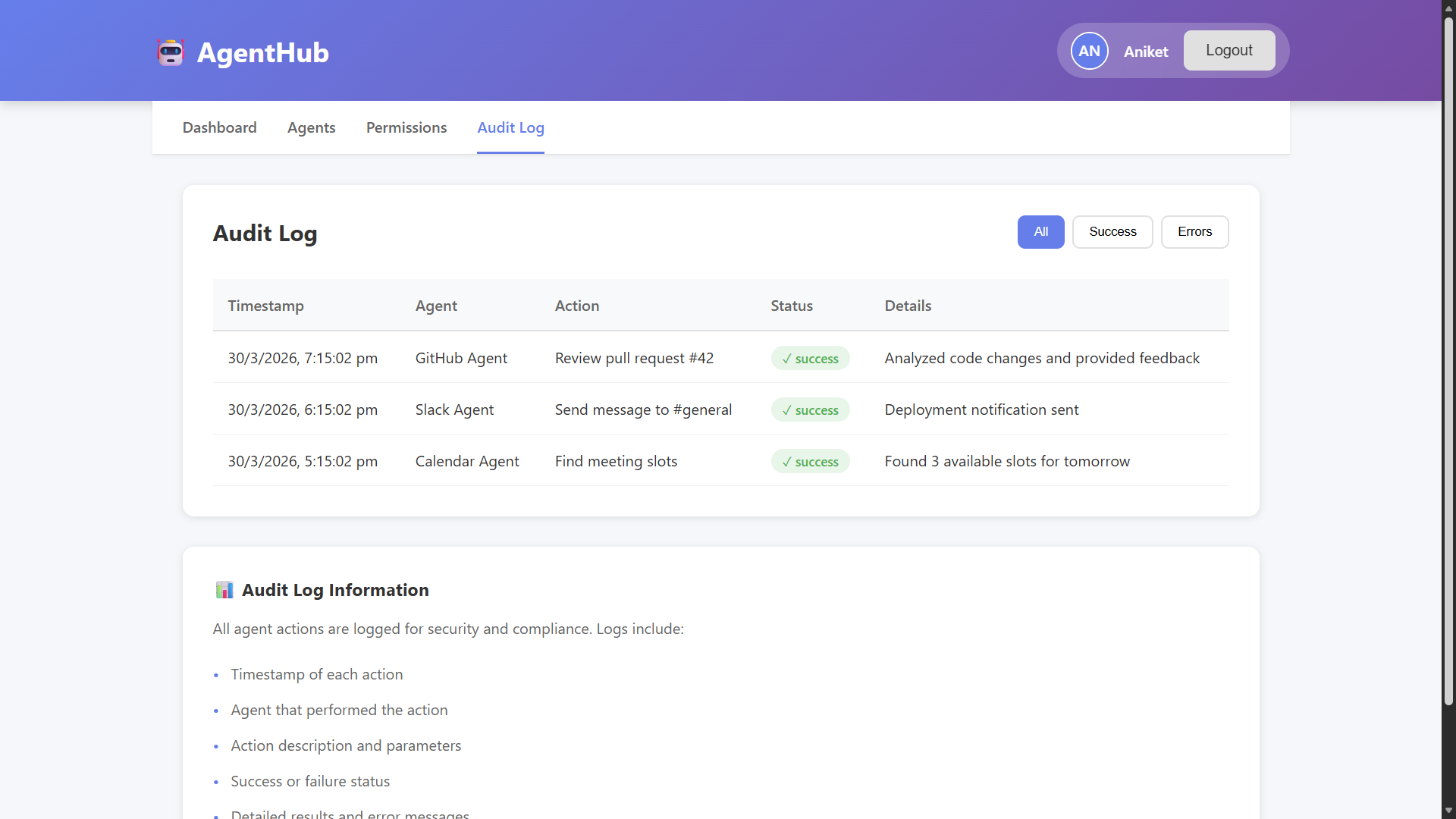Click the Aniket username label
This screenshot has height=819, width=1456.
coord(1145,52)
